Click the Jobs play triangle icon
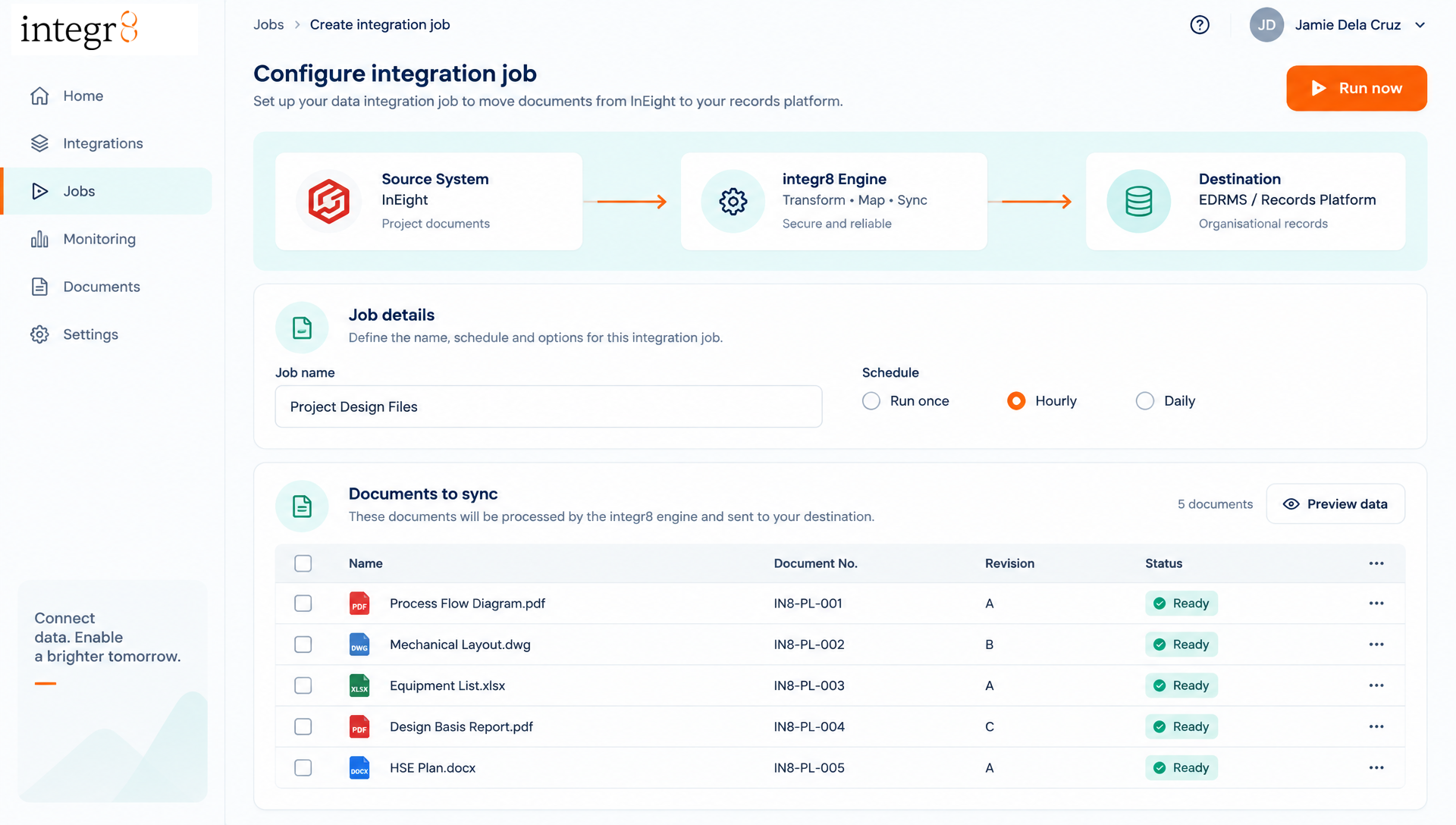Screen dimensions: 1456x825 (39, 191)
